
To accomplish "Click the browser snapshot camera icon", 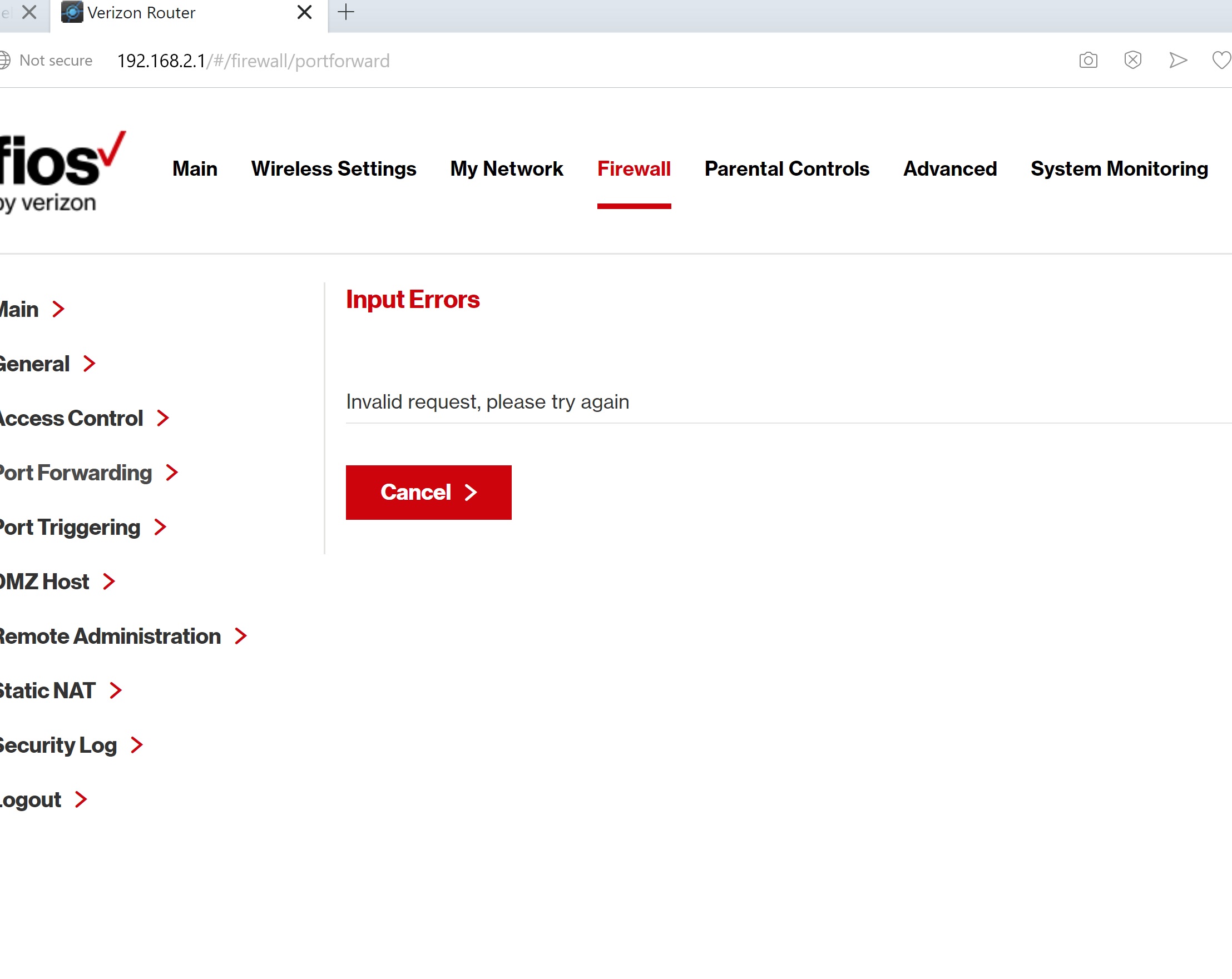I will (x=1088, y=60).
